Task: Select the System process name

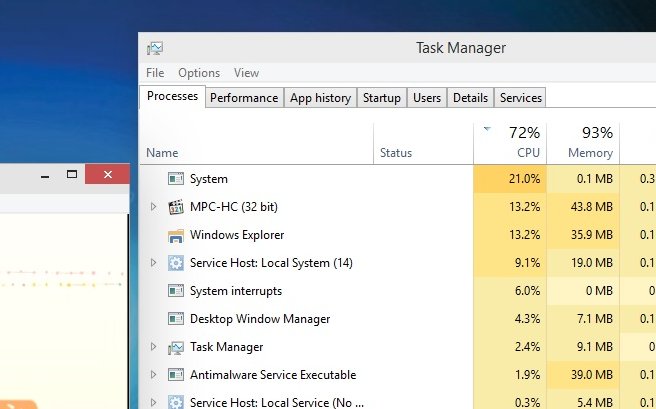Action: [x=209, y=179]
